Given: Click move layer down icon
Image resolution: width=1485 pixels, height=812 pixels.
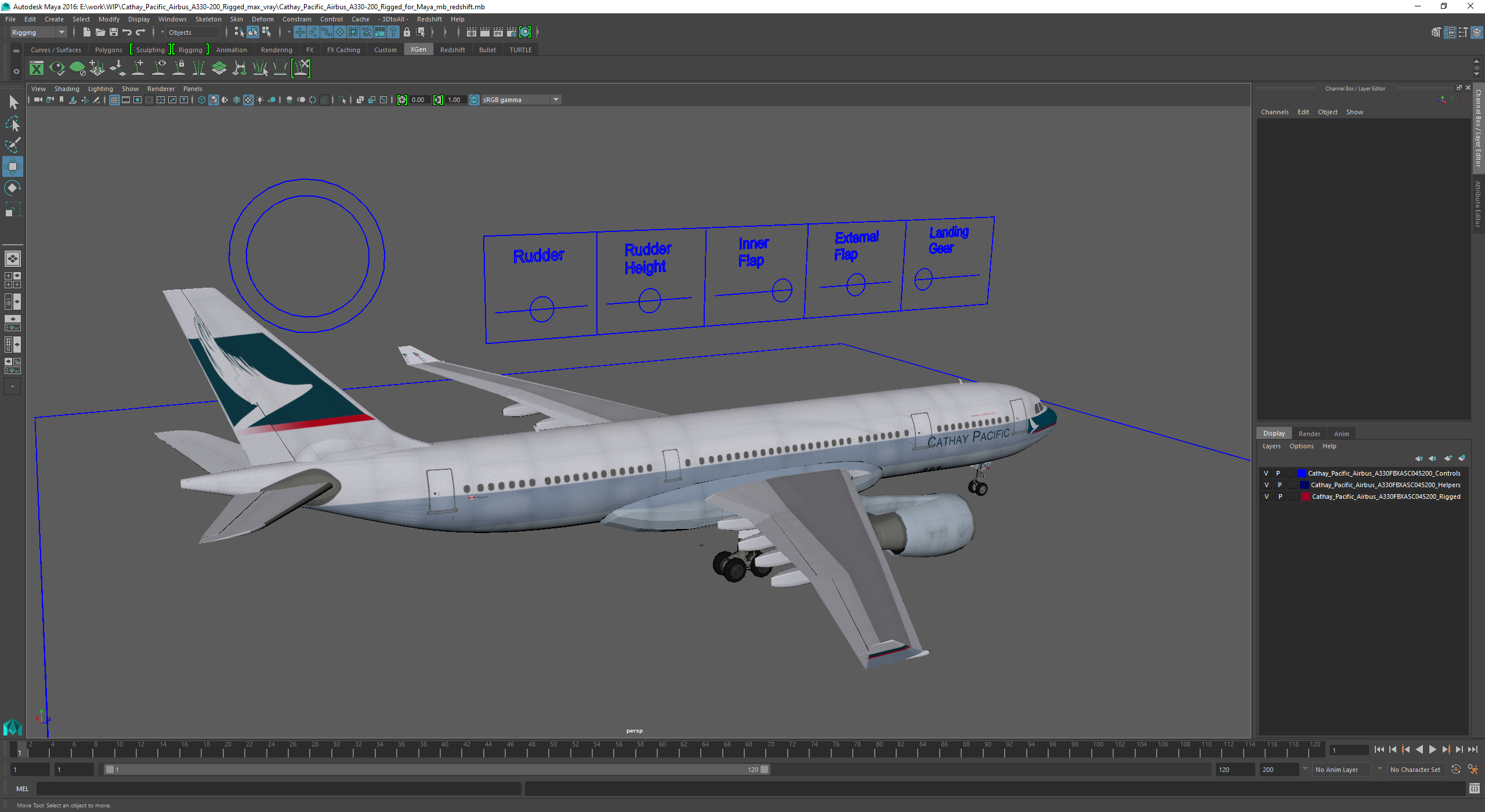Looking at the screenshot, I should pyautogui.click(x=1432, y=458).
